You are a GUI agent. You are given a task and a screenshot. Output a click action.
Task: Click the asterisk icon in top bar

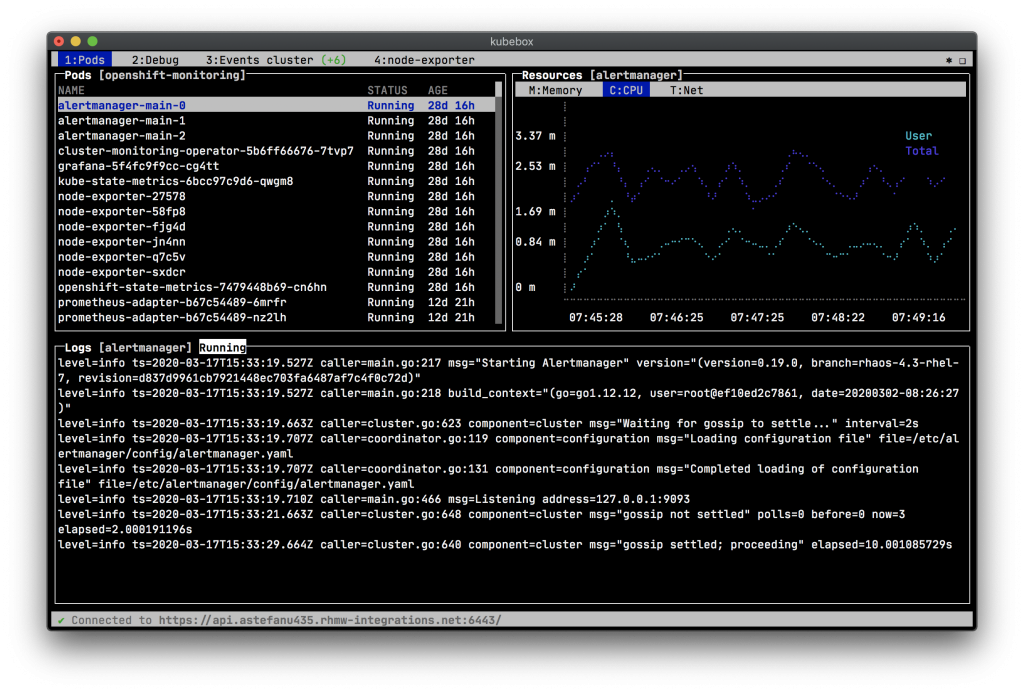pyautogui.click(x=948, y=60)
